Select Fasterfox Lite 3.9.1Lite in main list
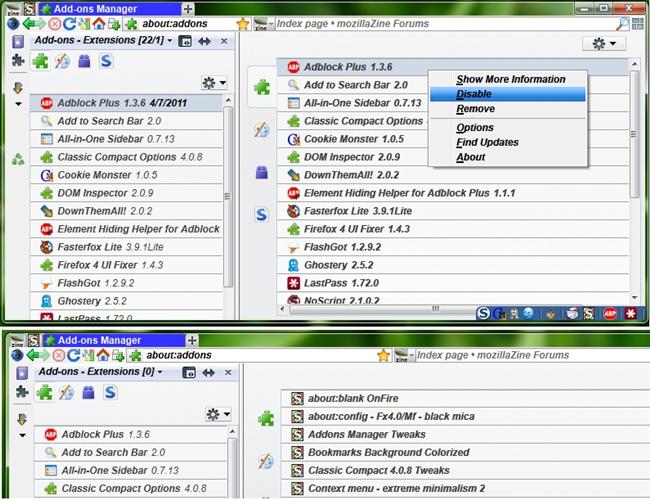Screen dimensions: 650x500 coord(453,211)
